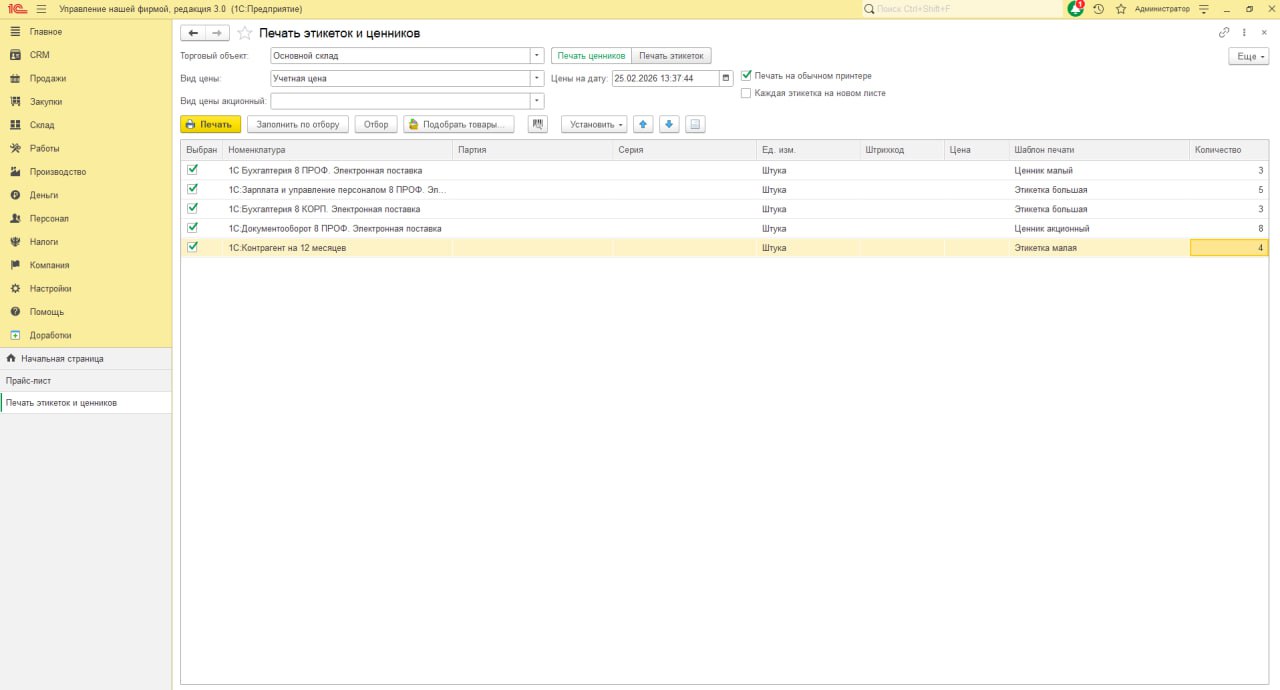Move row down with blue arrow
This screenshot has height=690, width=1280.
coord(670,125)
